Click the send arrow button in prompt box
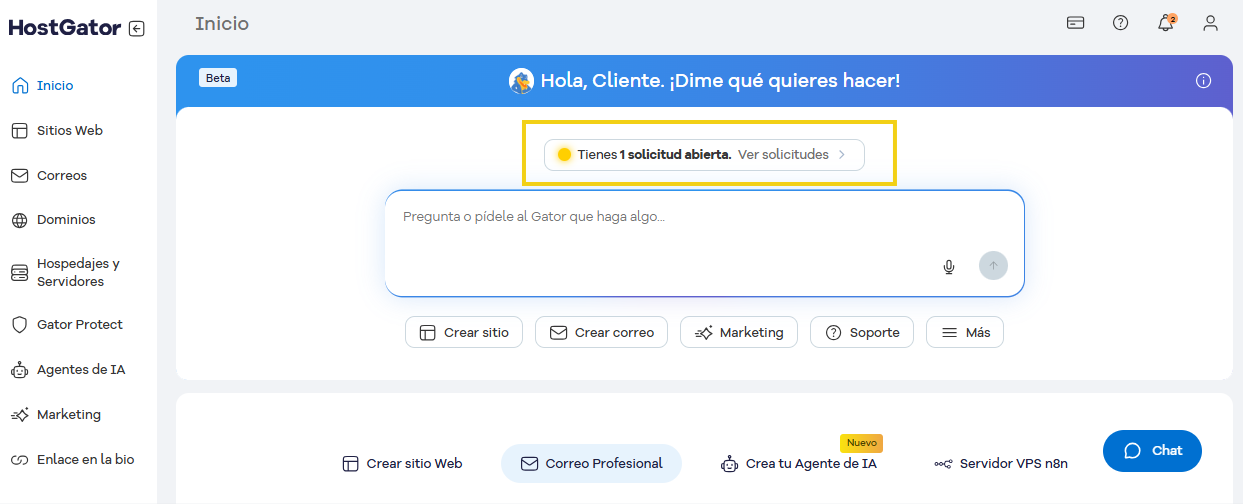1243x504 pixels. pyautogui.click(x=993, y=265)
